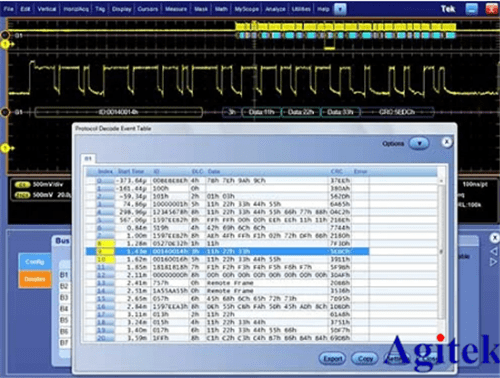Select the B1 tab in event table
The height and width of the screenshot is (378, 500).
point(88,159)
